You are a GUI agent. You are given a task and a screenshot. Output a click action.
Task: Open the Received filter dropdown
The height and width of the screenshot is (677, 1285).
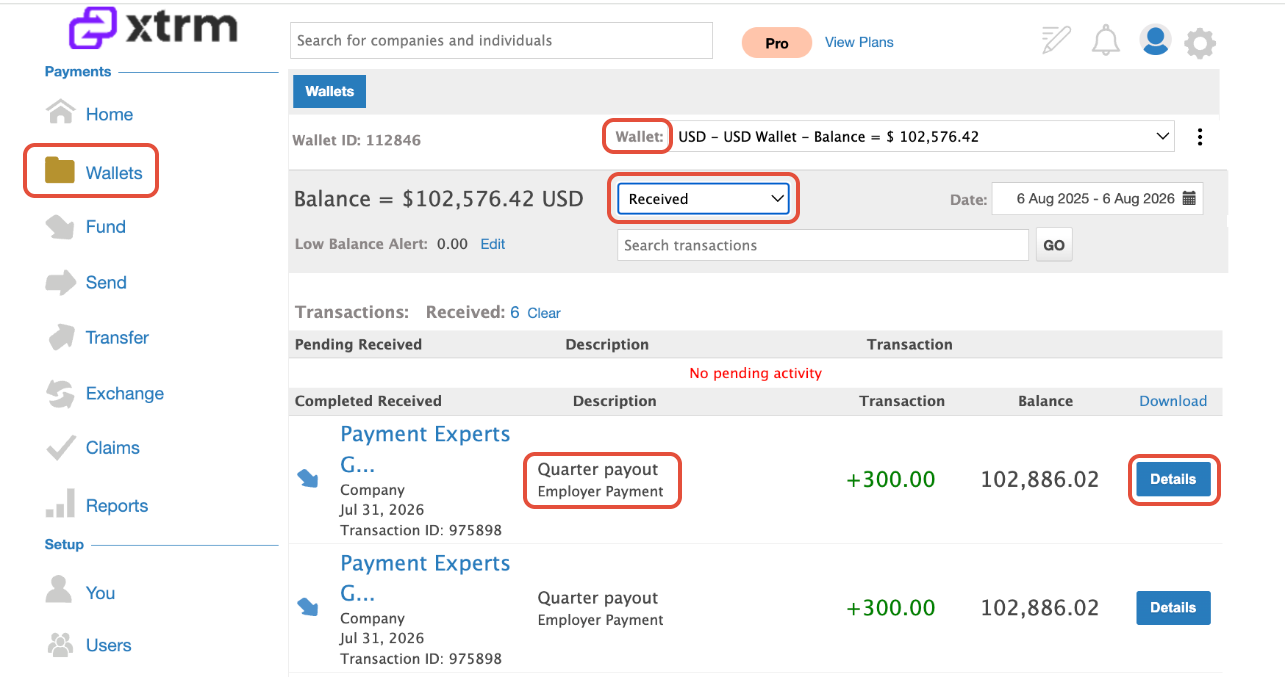tap(704, 199)
